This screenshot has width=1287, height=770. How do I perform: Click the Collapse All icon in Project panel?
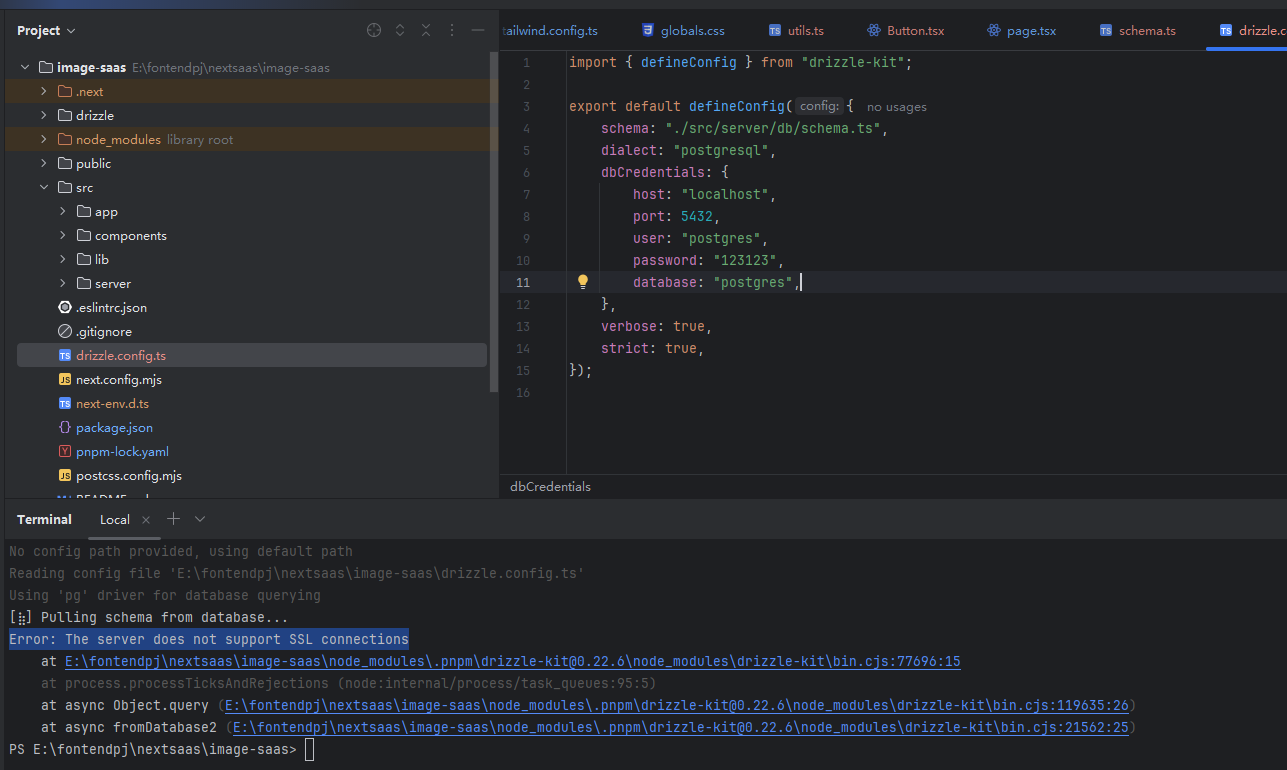(x=426, y=30)
